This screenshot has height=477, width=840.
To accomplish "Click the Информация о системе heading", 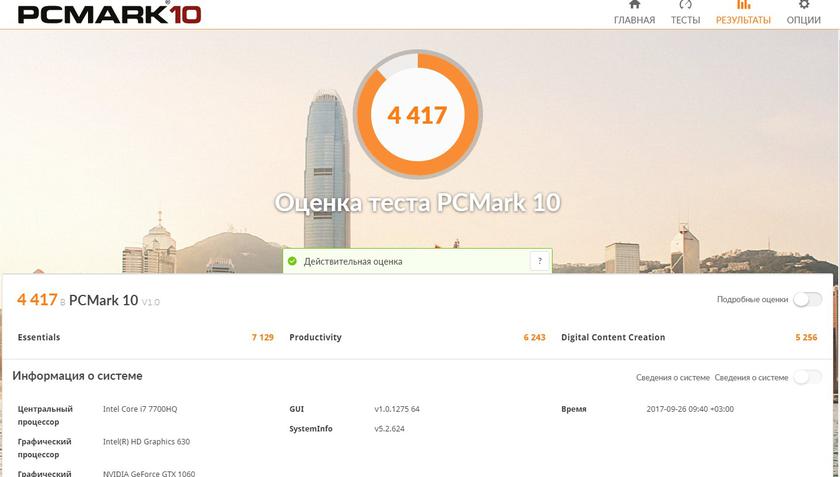I will click(x=77, y=376).
